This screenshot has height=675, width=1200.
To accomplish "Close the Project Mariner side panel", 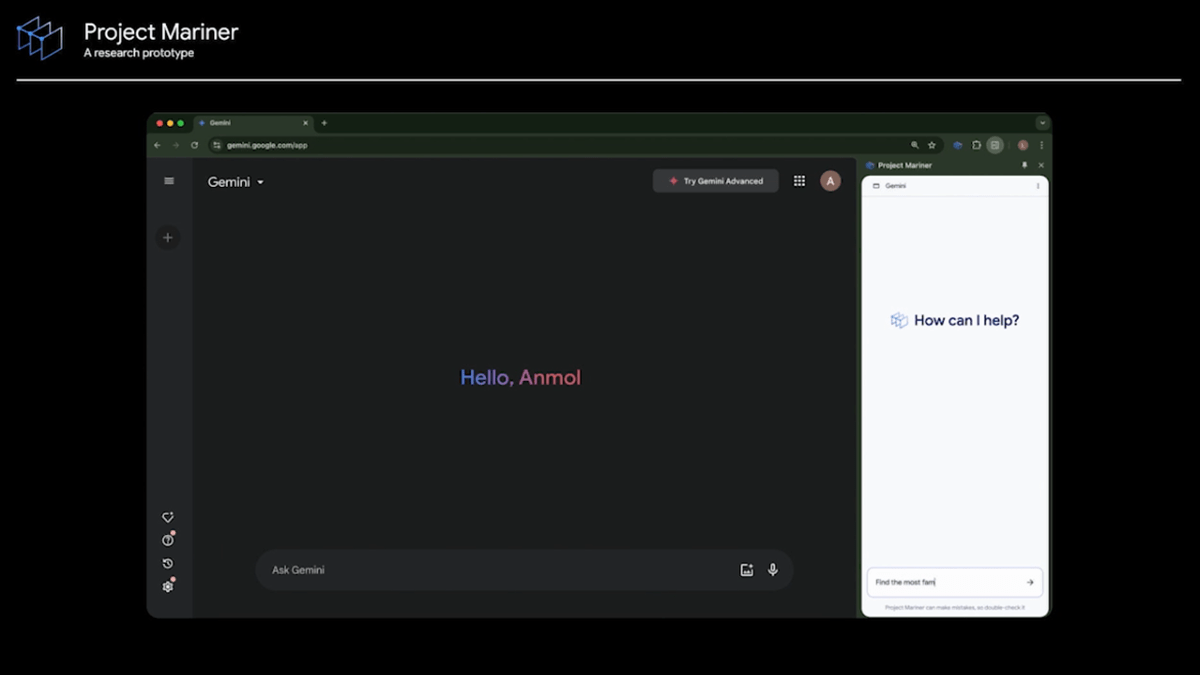I will (x=1041, y=165).
